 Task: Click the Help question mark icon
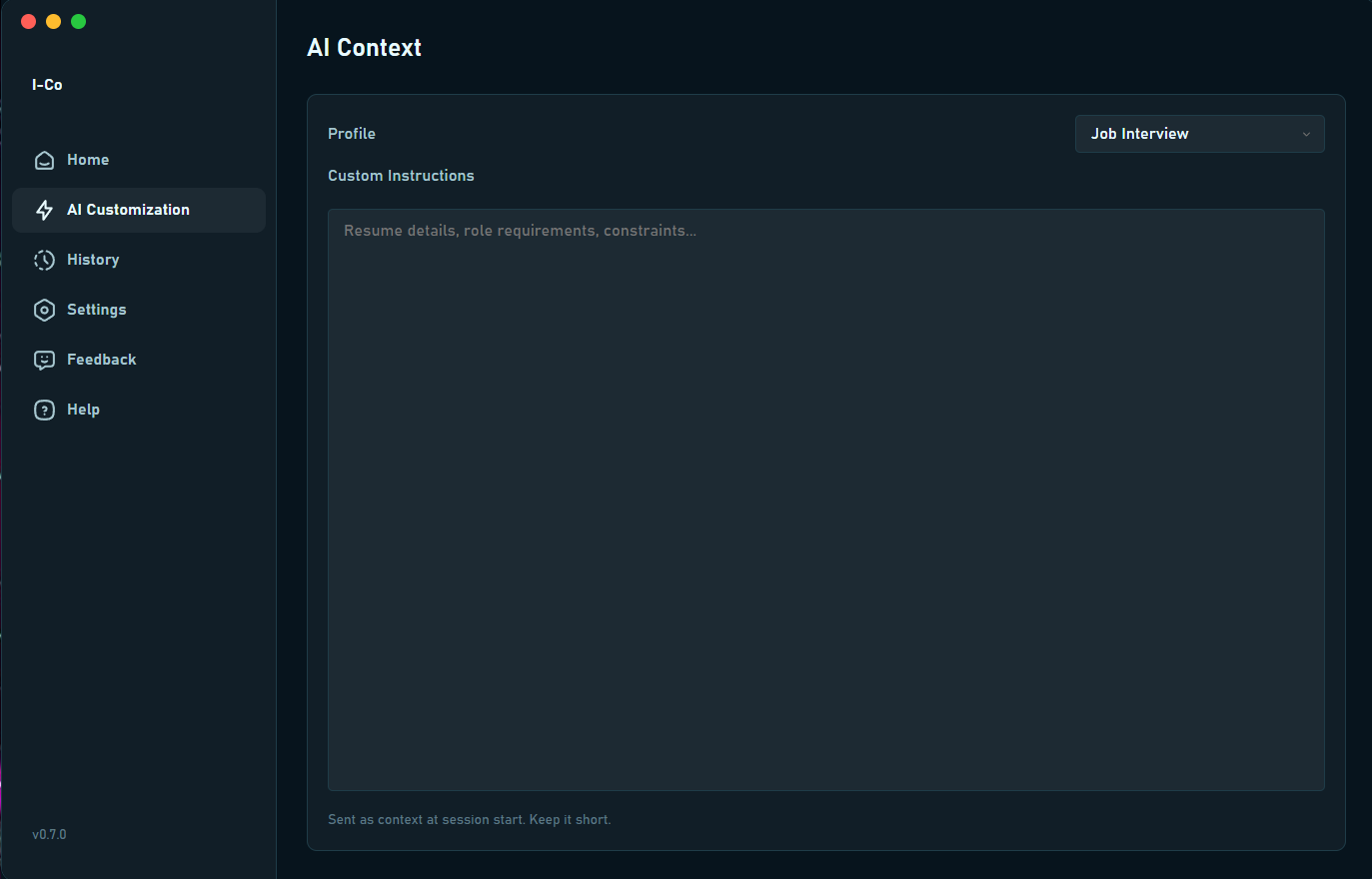(x=44, y=410)
